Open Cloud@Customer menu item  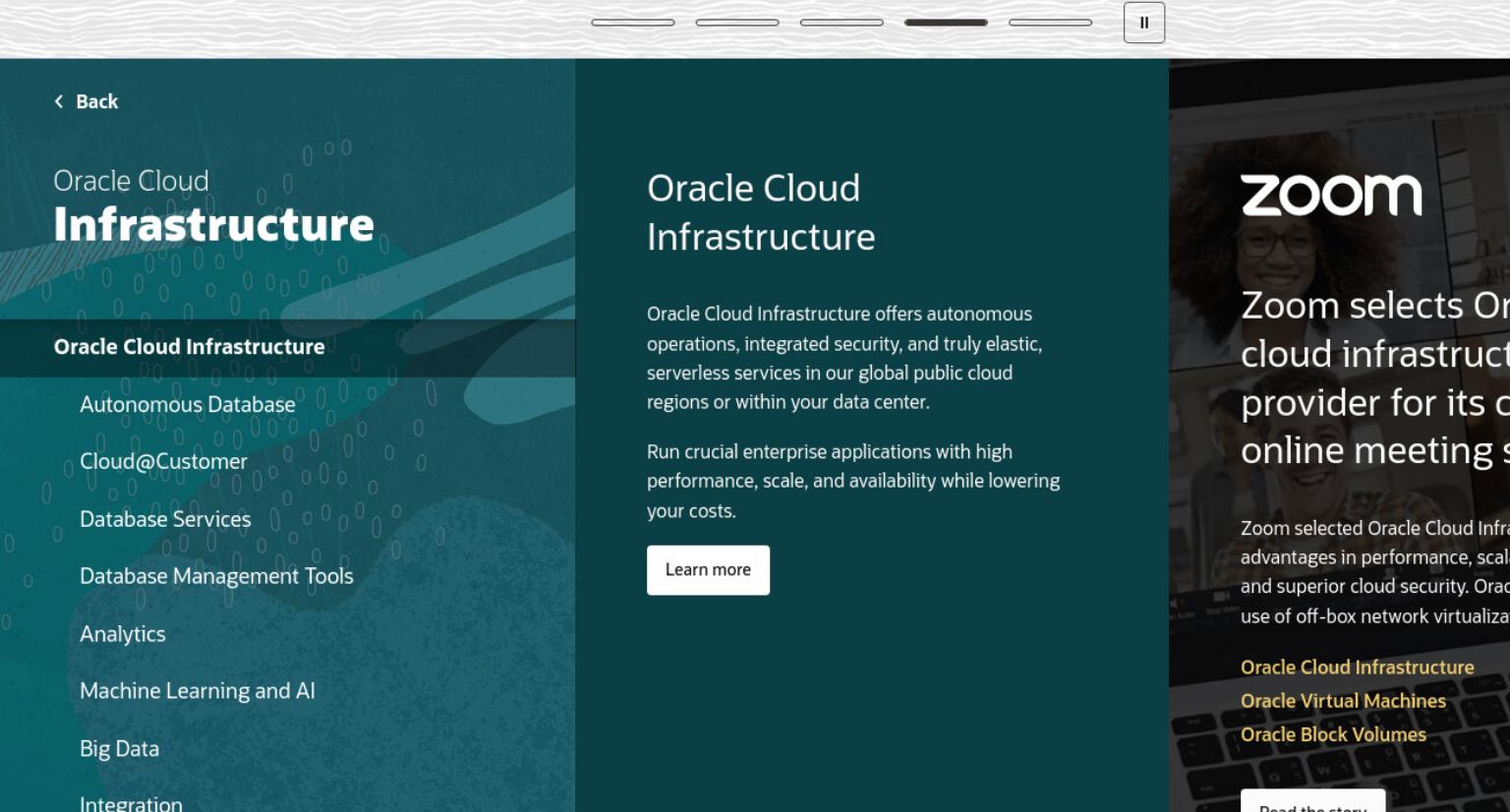tap(163, 461)
